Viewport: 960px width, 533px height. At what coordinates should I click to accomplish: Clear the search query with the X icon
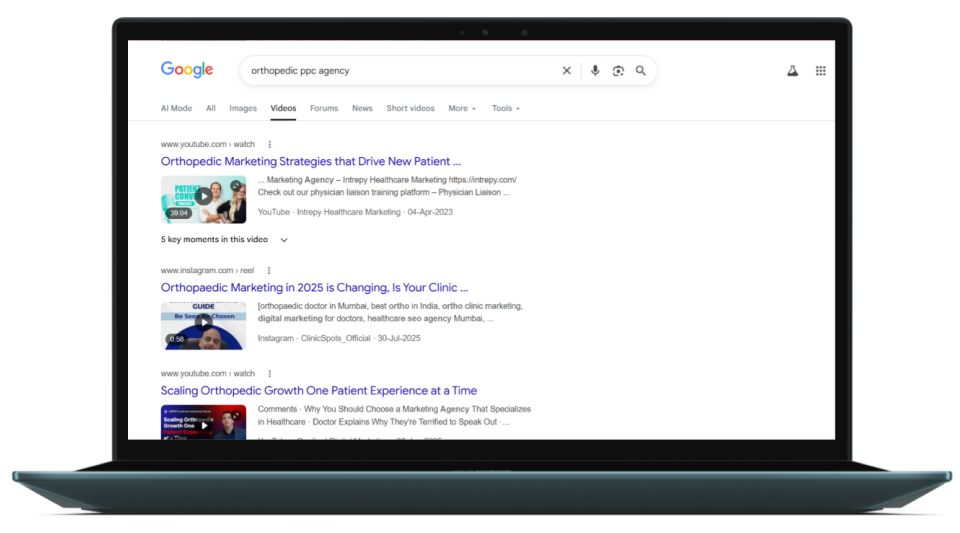(566, 70)
